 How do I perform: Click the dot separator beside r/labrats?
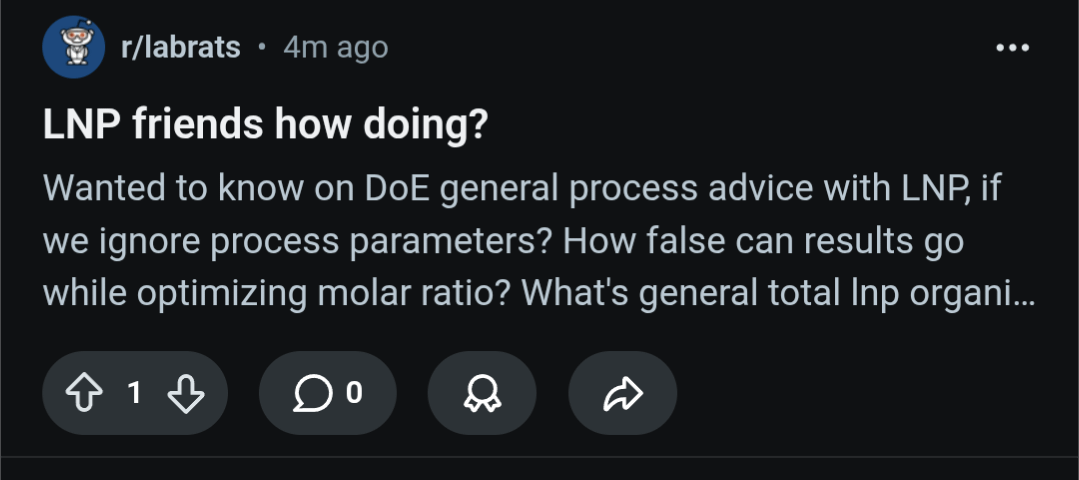pyautogui.click(x=262, y=47)
